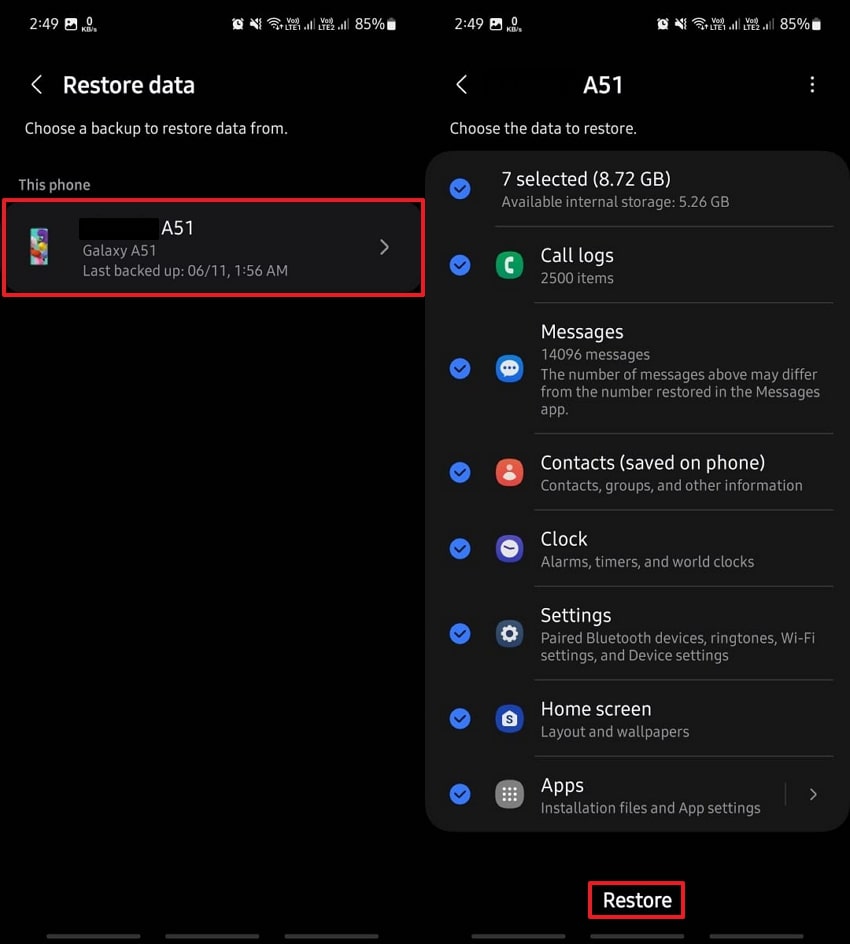This screenshot has width=850, height=944.
Task: Open backup details via A51 chevron
Action: 384,247
